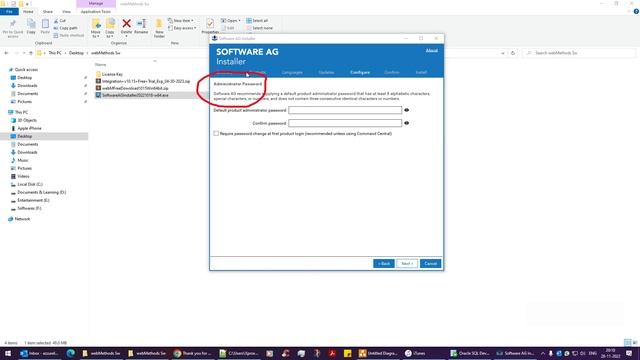640x360 pixels.
Task: Click Select all in the ribbon
Action: coord(257,20)
